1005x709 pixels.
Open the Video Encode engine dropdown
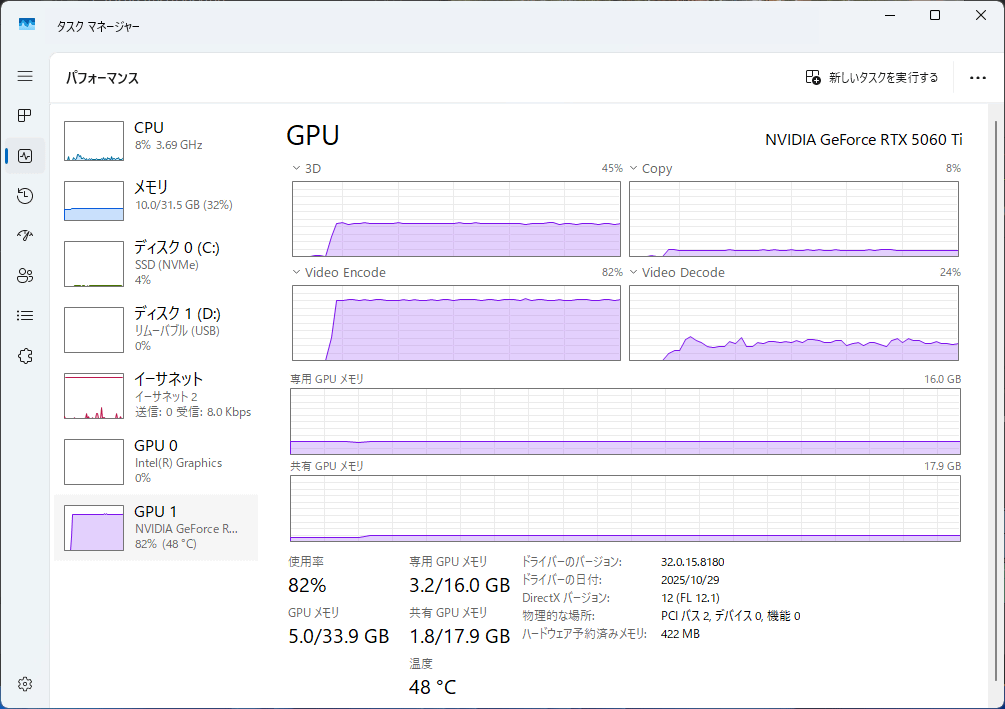click(297, 273)
